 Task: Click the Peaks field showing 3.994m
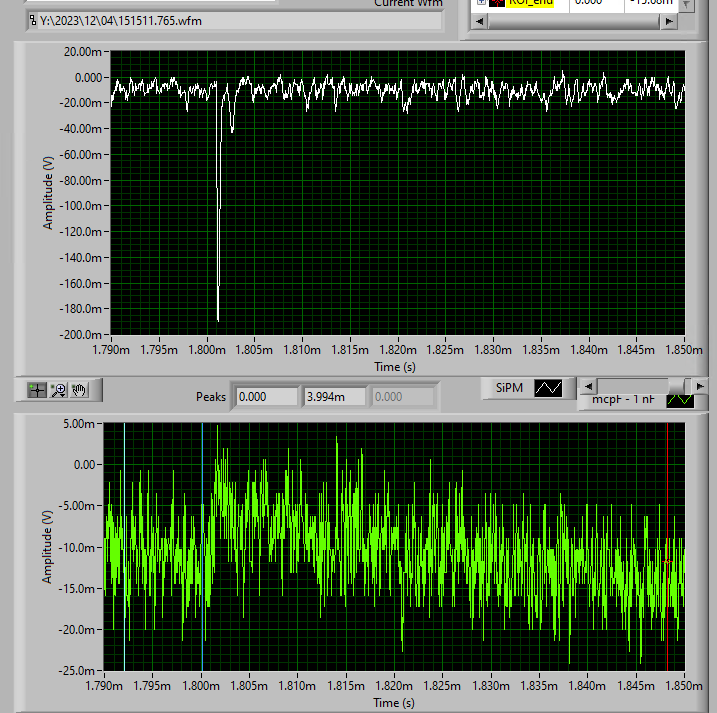335,397
